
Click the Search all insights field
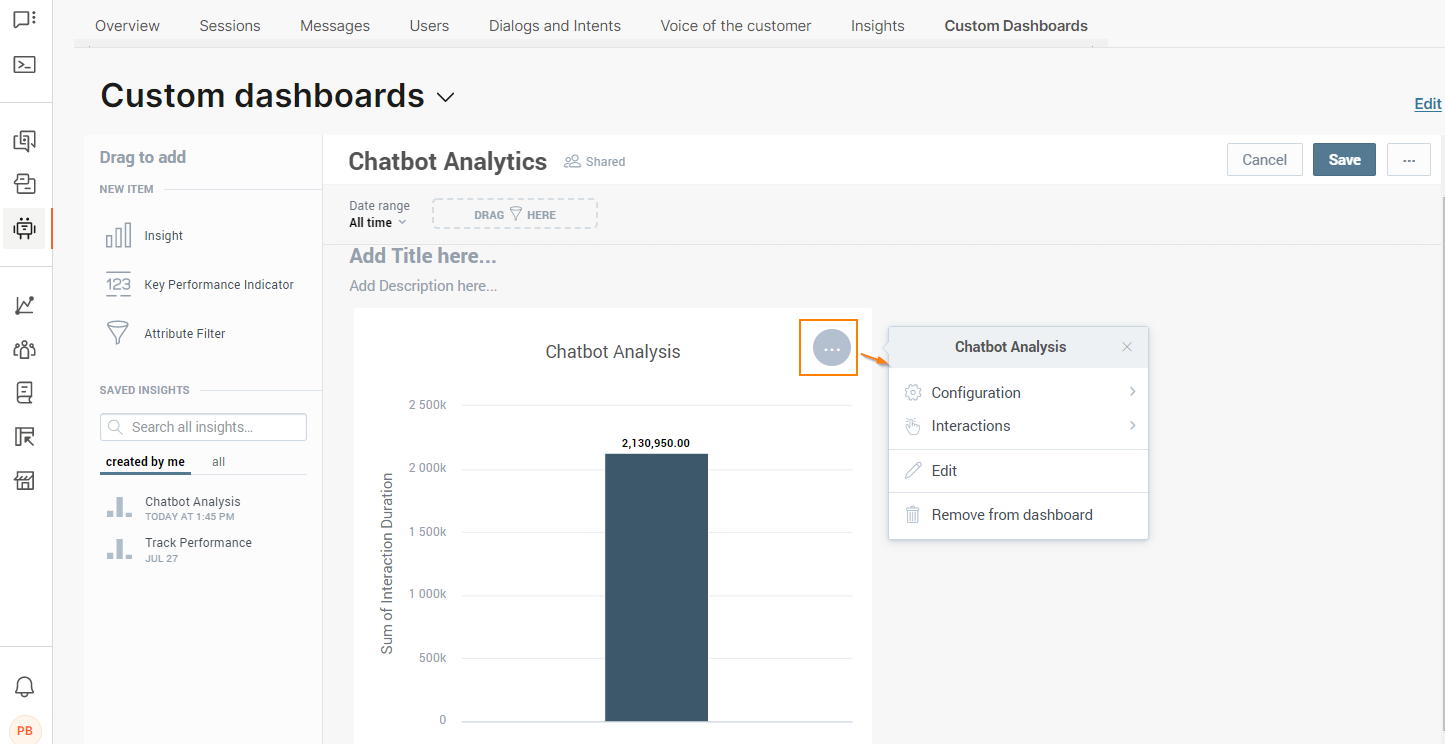coord(202,426)
